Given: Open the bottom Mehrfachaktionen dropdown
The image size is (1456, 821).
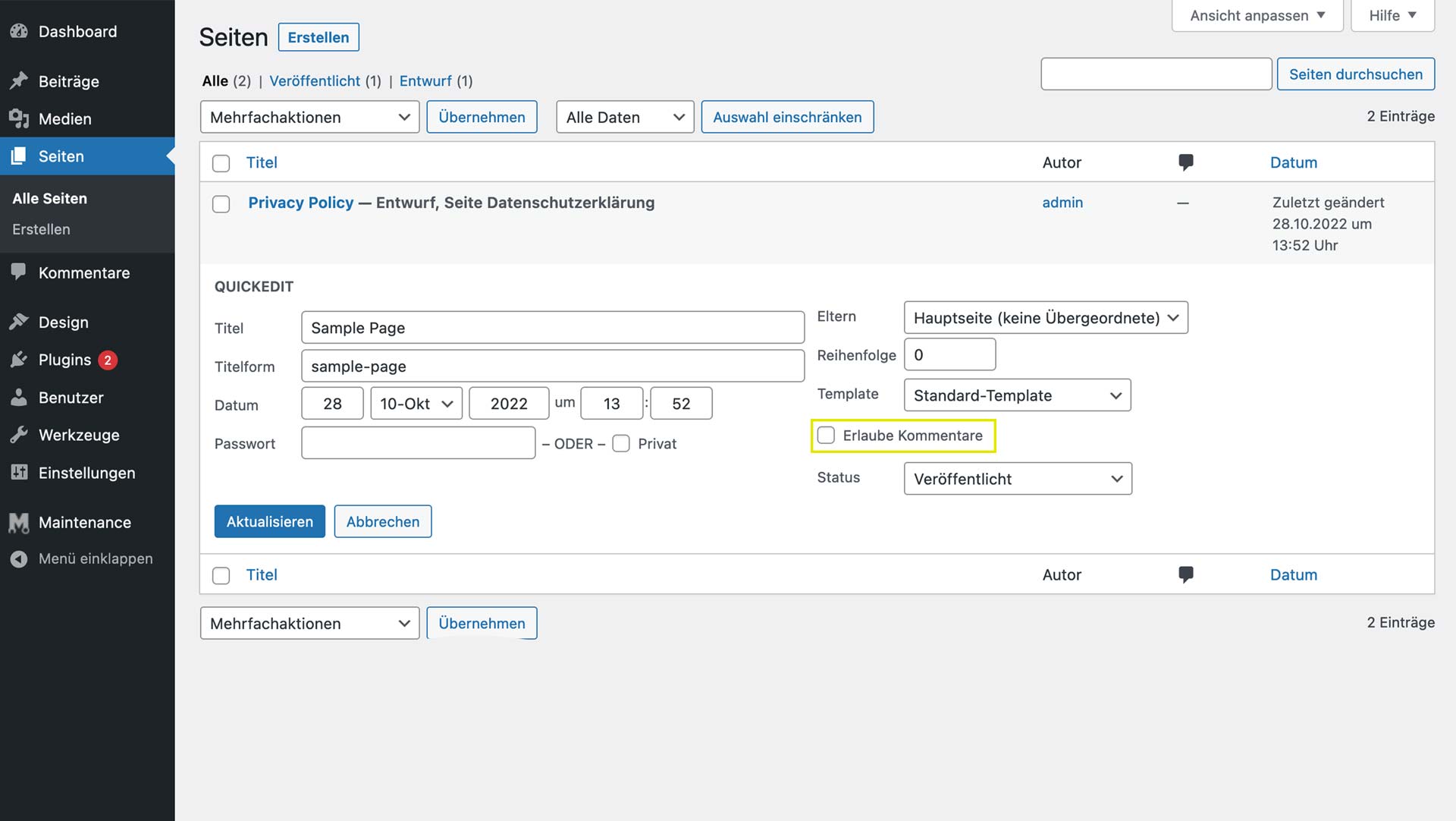Looking at the screenshot, I should pos(309,623).
